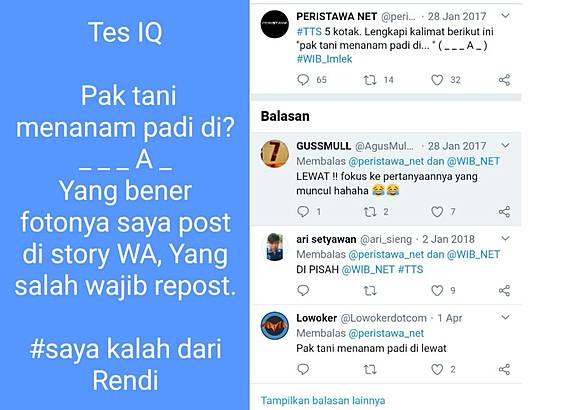Open options chevron on ari setyawan's reply
This screenshot has width=580, height=410.
coord(505,239)
